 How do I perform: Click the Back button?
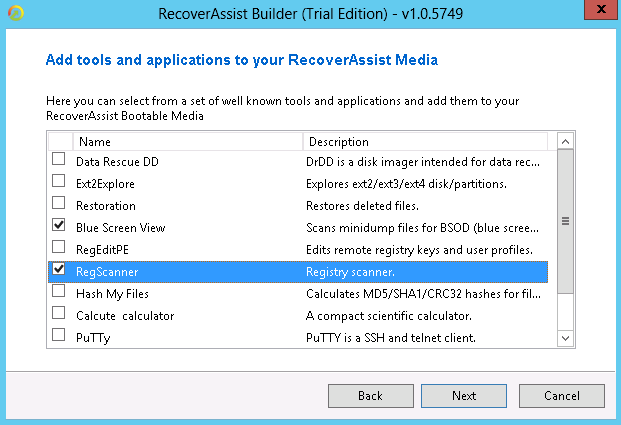click(x=370, y=395)
